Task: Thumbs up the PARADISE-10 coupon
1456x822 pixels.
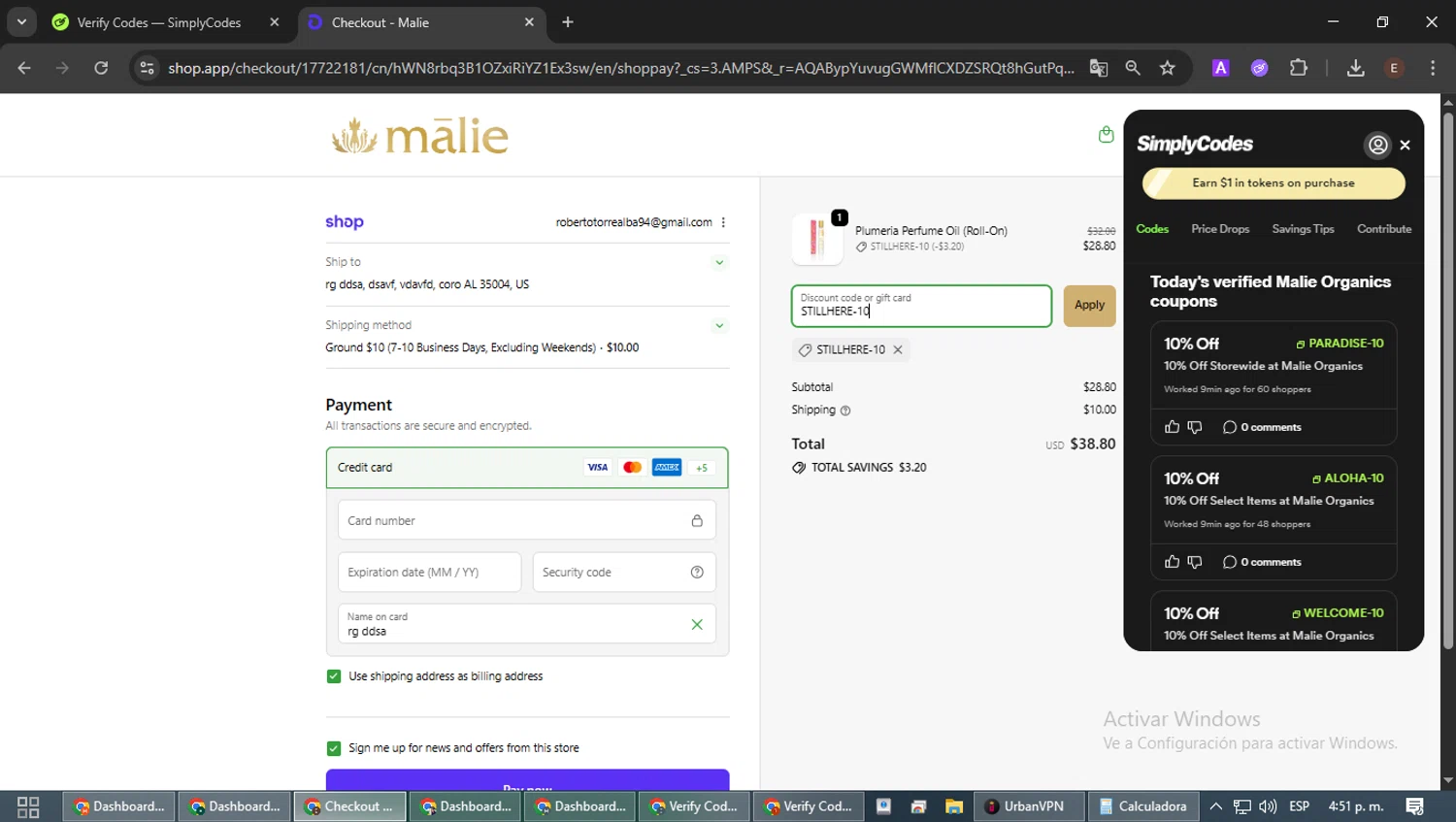Action: click(1172, 427)
